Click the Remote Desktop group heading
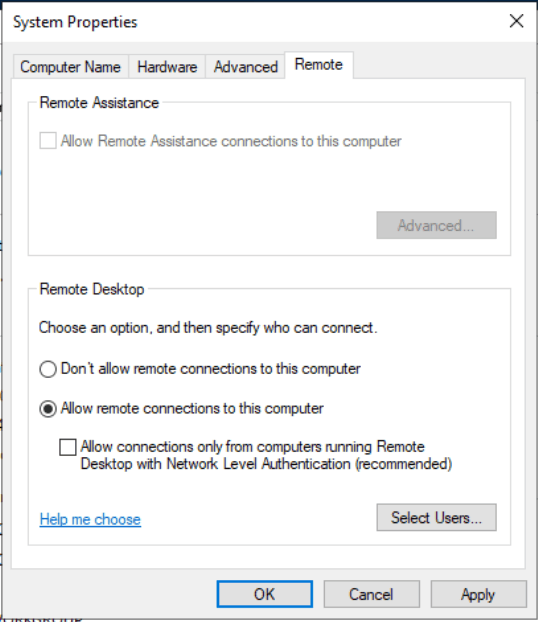Screen dimensions: 538x622 point(92,289)
